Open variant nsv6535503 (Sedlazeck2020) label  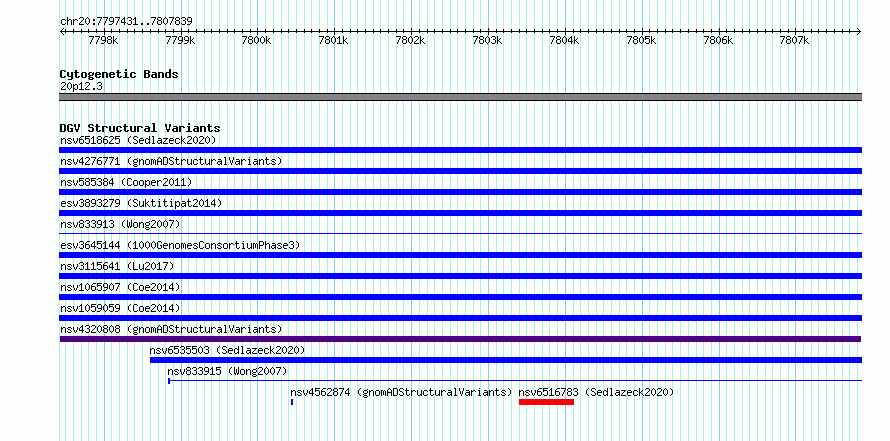[x=227, y=350]
